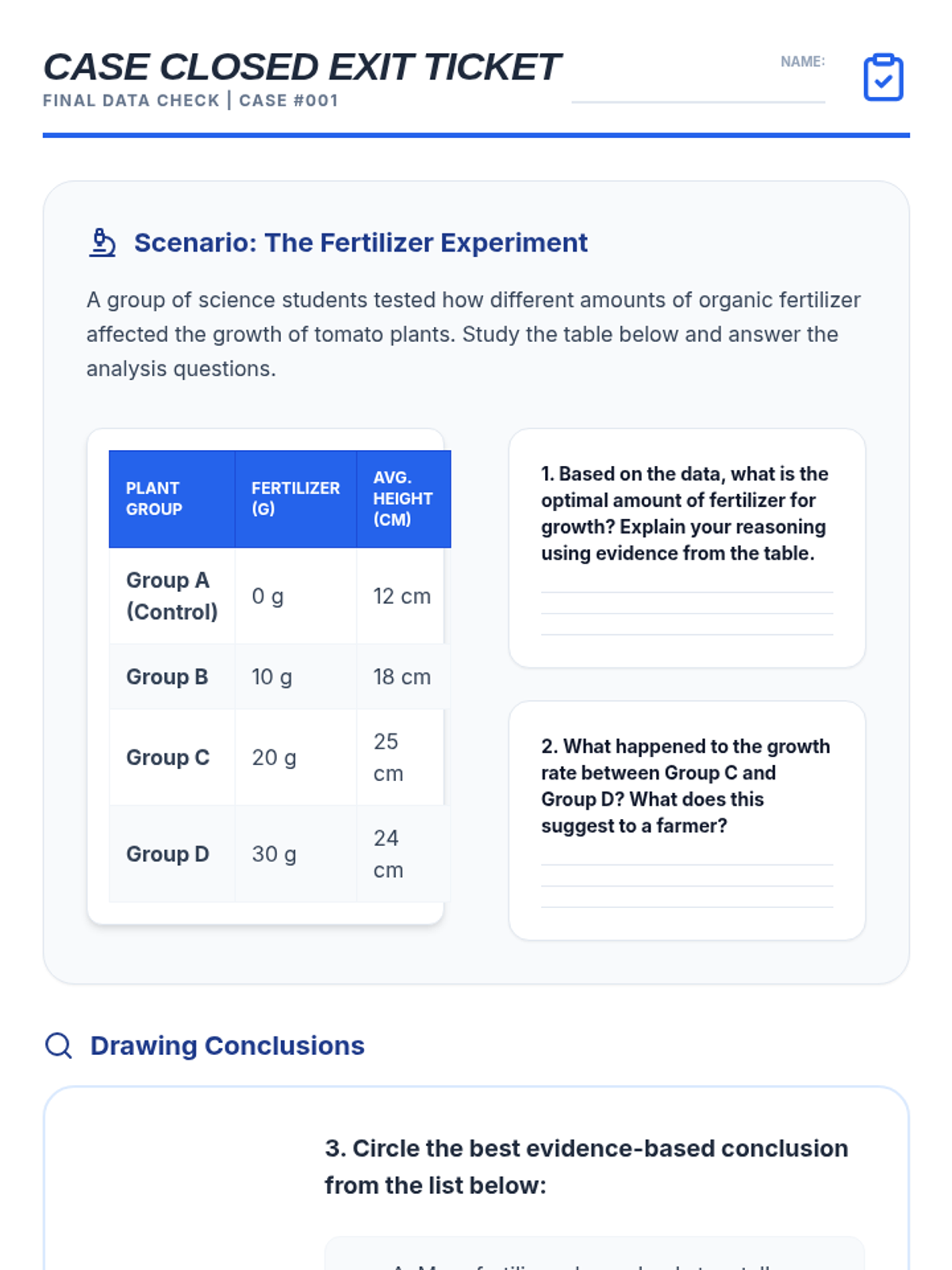Image resolution: width=952 pixels, height=1270 pixels.
Task: Click question 3 circle the conclusion prompt
Action: pyautogui.click(x=586, y=1167)
